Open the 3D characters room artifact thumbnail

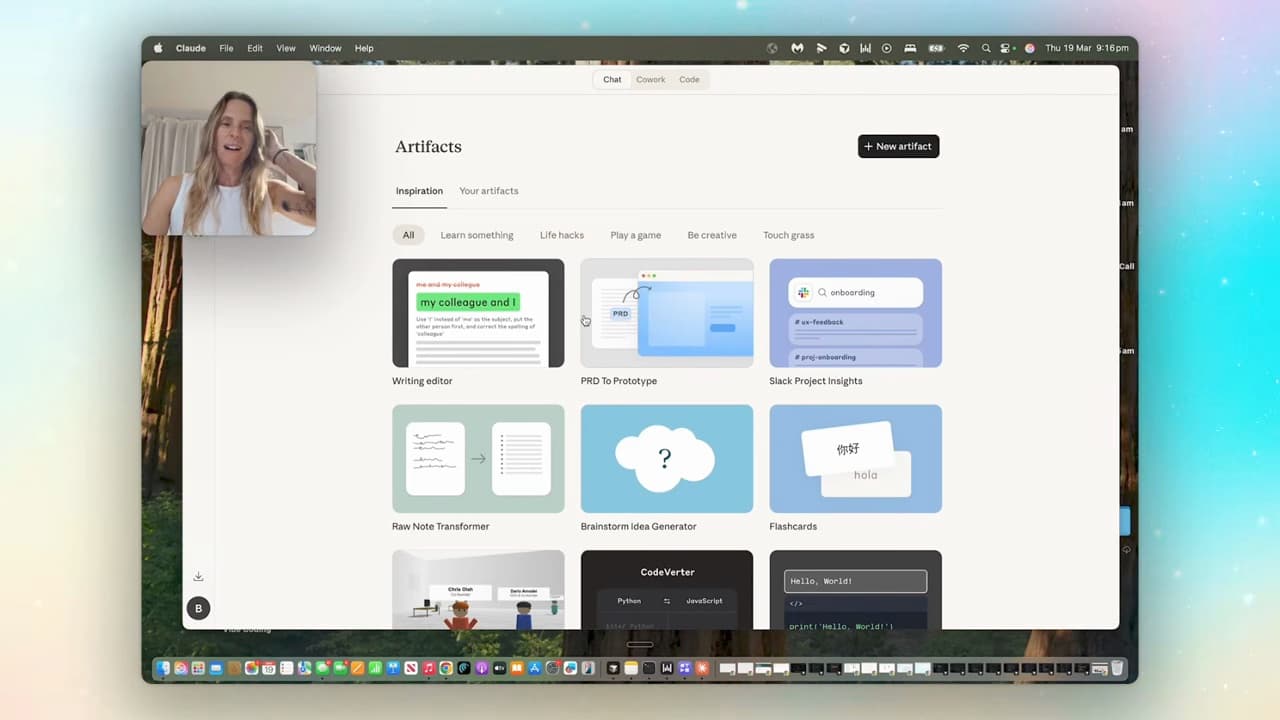(478, 590)
